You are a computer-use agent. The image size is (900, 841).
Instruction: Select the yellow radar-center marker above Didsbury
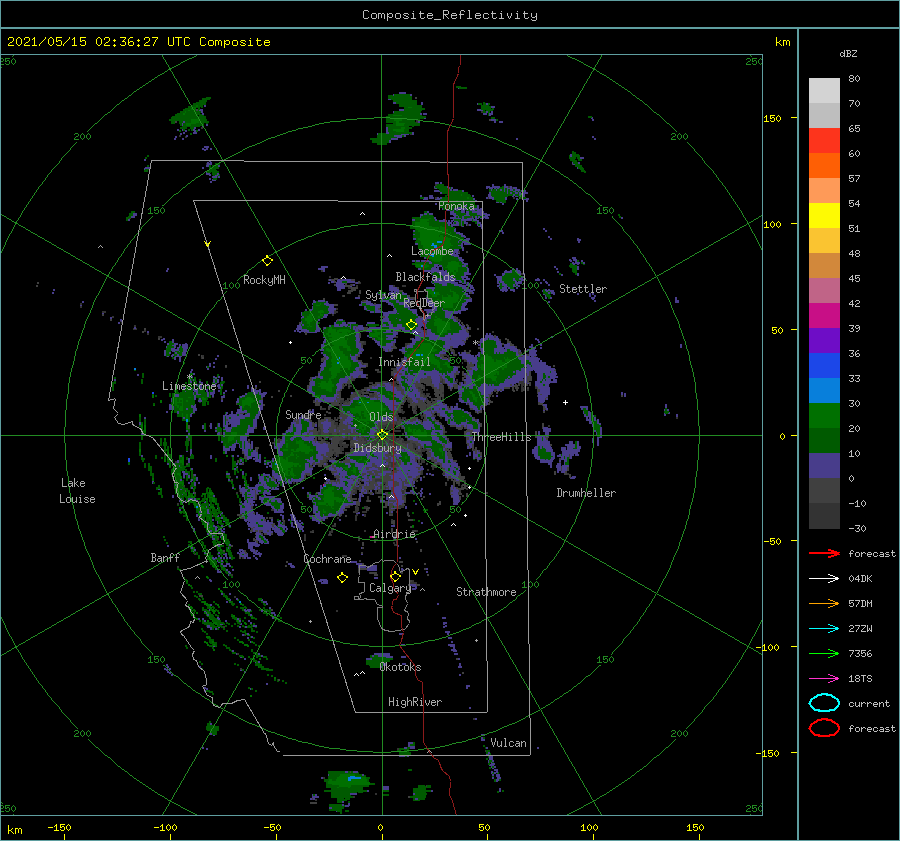tap(382, 435)
